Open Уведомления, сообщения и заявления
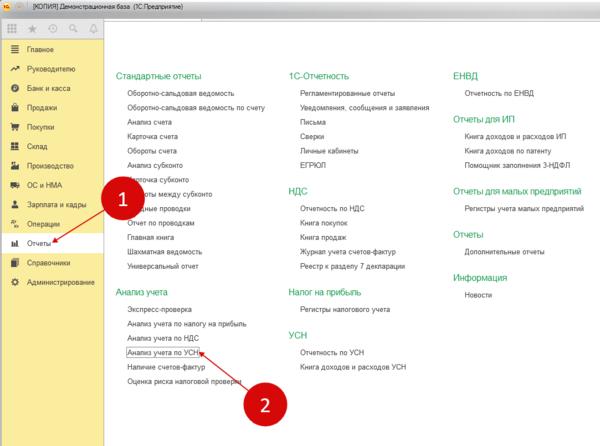The width and height of the screenshot is (600, 446). pos(365,108)
